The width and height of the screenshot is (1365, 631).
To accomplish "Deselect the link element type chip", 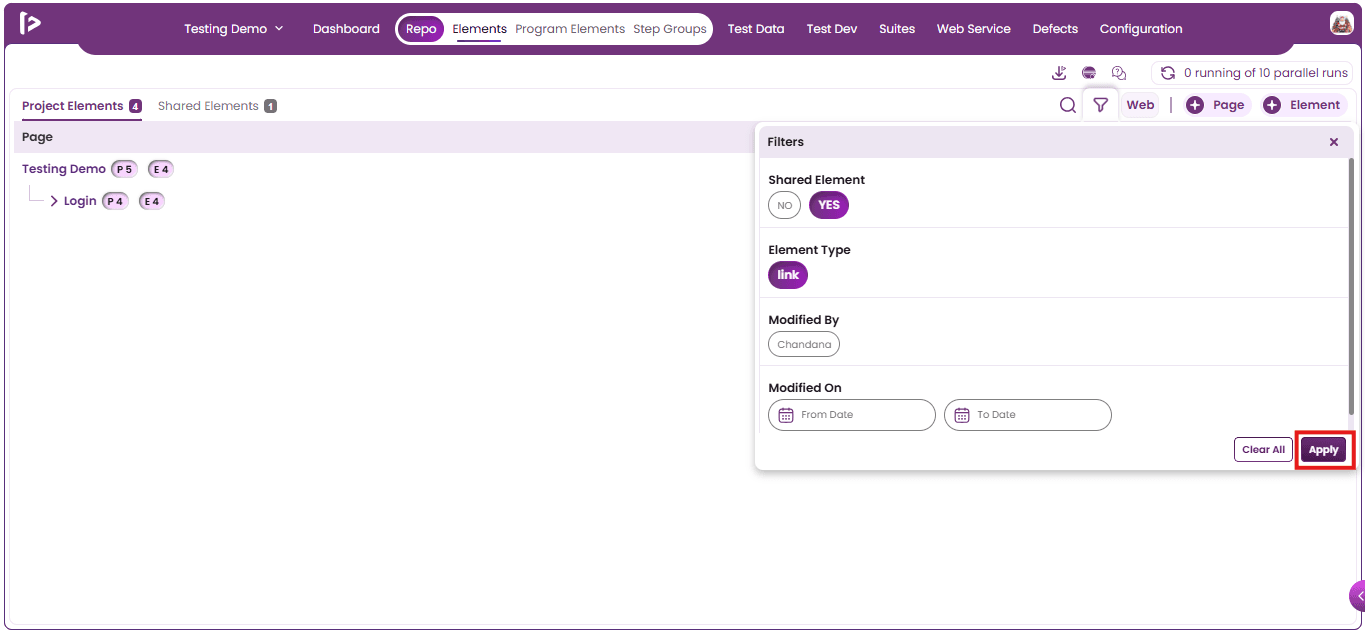I will coord(788,275).
